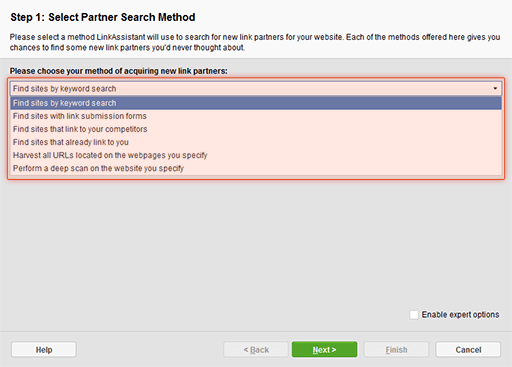Select 'Find sites by keyword search' highlighted option

[256, 103]
